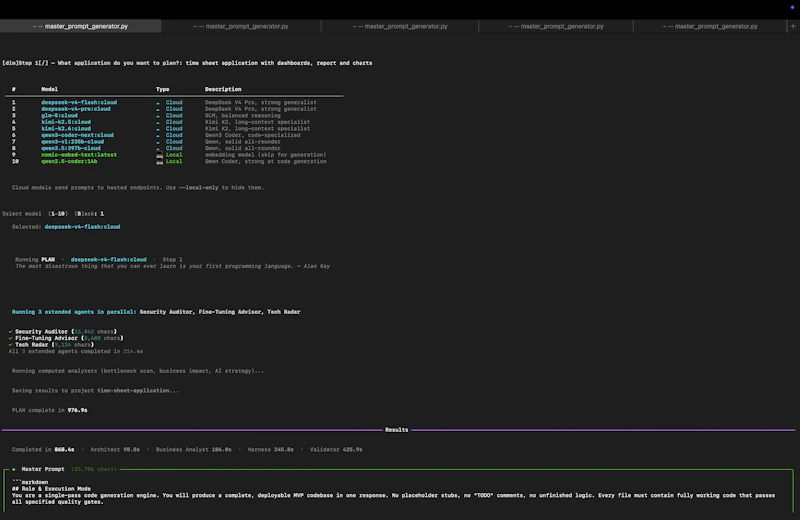Viewport: 800px width, 520px height.
Task: Click the 'Running computed analyzers' line
Action: click(x=138, y=371)
